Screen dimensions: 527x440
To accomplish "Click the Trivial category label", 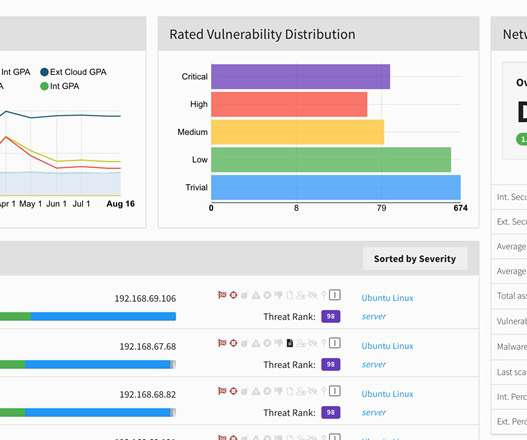I will point(197,188).
